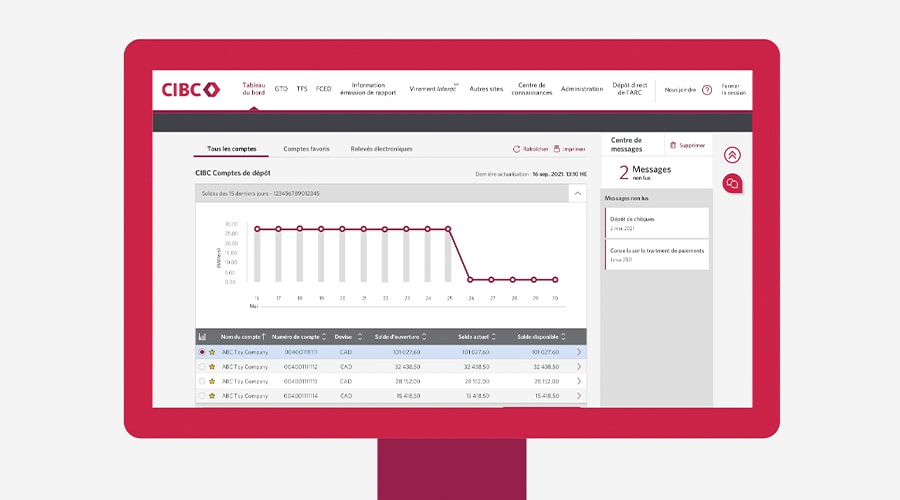The width and height of the screenshot is (900, 500).
Task: Switch to Relevés électroniques tab
Action: click(381, 149)
